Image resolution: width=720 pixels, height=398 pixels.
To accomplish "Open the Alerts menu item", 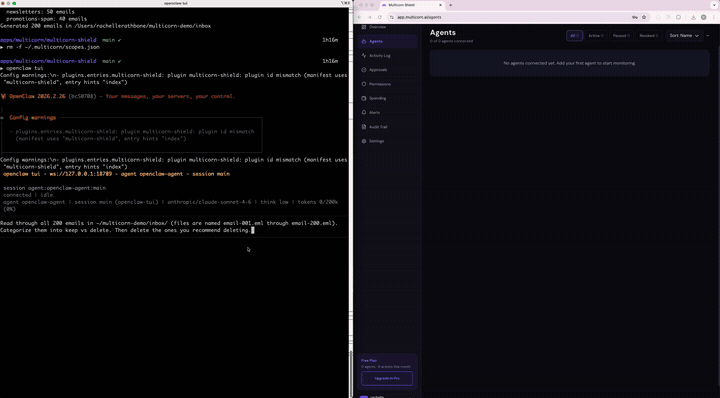I will (387, 112).
